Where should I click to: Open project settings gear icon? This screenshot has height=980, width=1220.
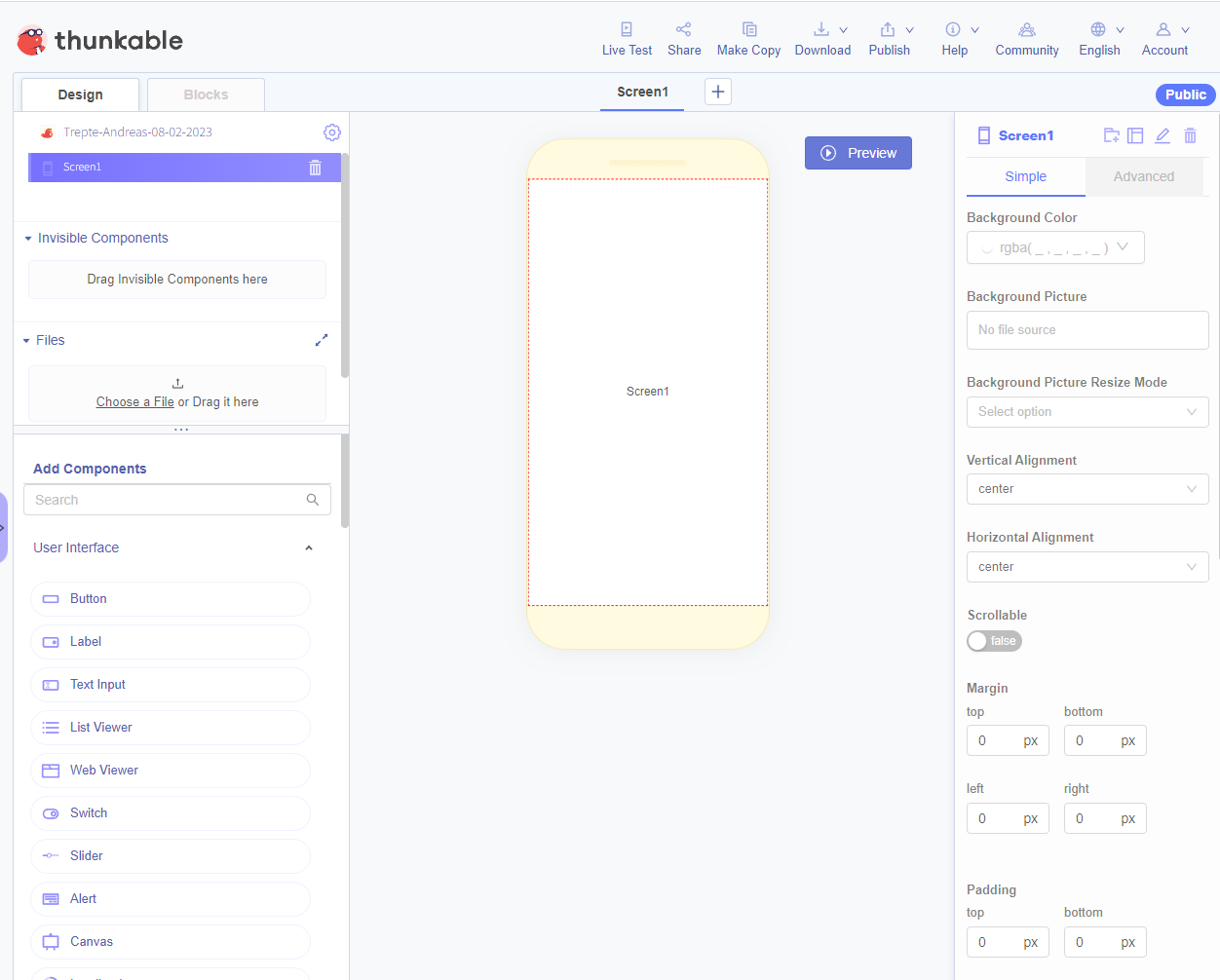(x=332, y=132)
